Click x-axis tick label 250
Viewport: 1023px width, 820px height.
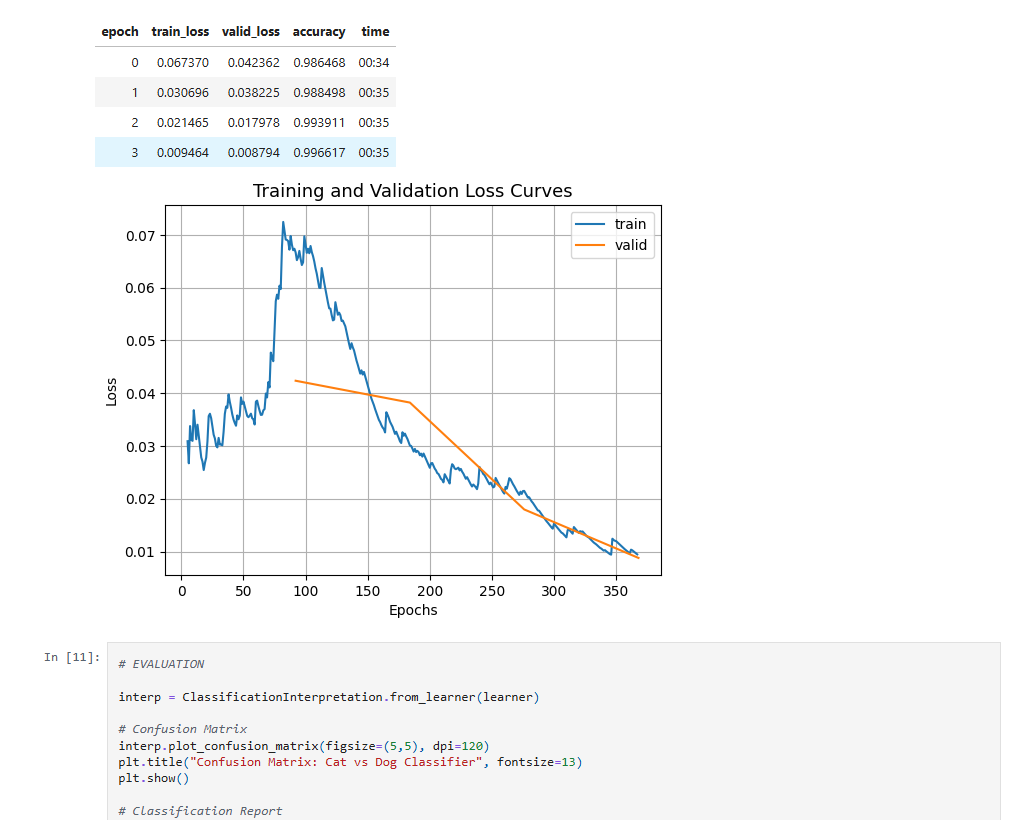pos(492,592)
